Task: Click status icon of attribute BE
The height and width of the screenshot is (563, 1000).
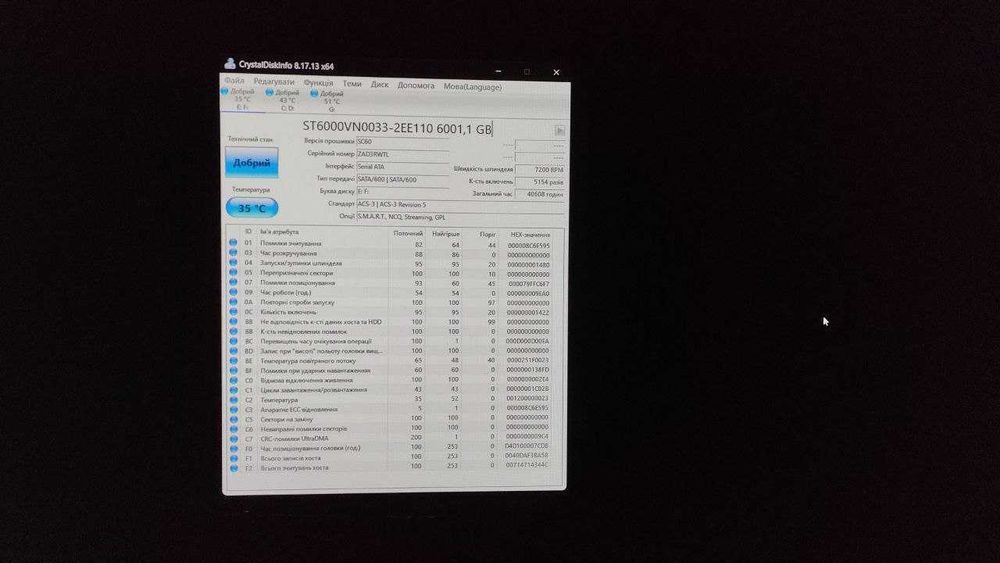Action: pos(233,360)
